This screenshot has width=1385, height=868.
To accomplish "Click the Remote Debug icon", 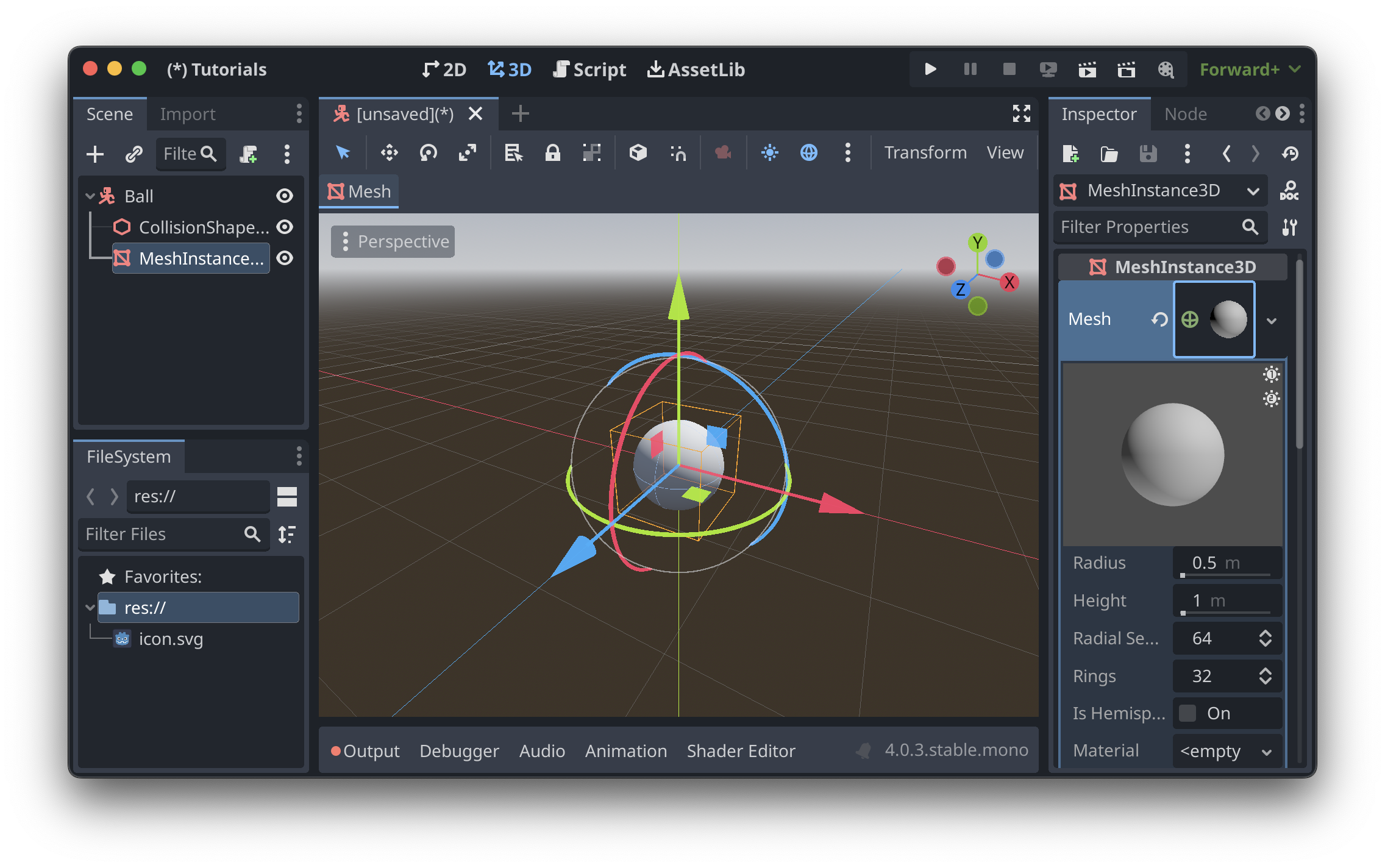I will [1048, 69].
